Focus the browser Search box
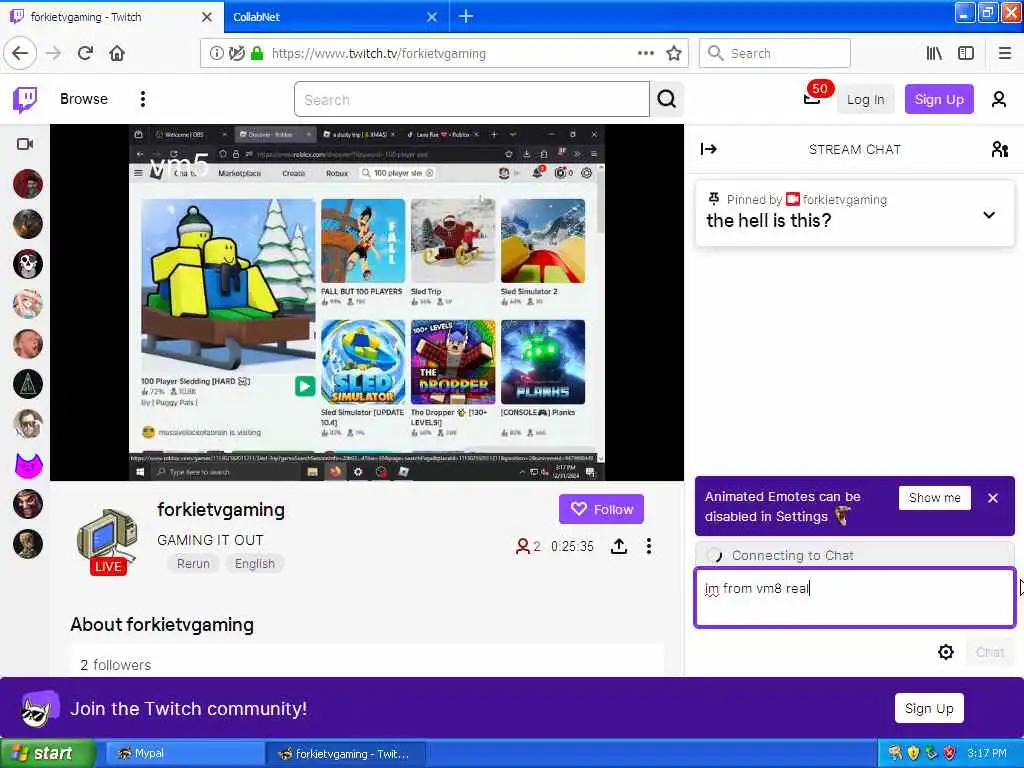The height and width of the screenshot is (768, 1024). tap(775, 54)
